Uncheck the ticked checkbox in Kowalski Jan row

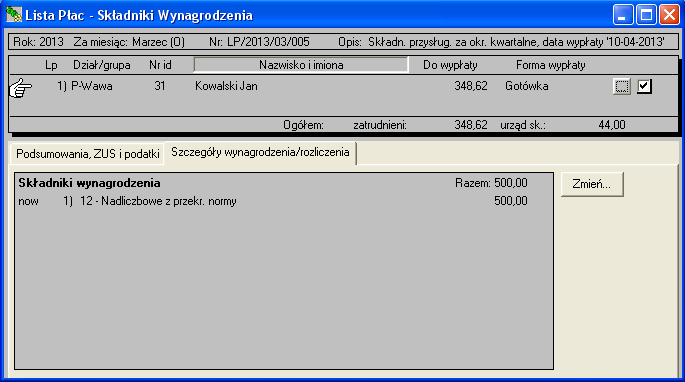coord(644,86)
